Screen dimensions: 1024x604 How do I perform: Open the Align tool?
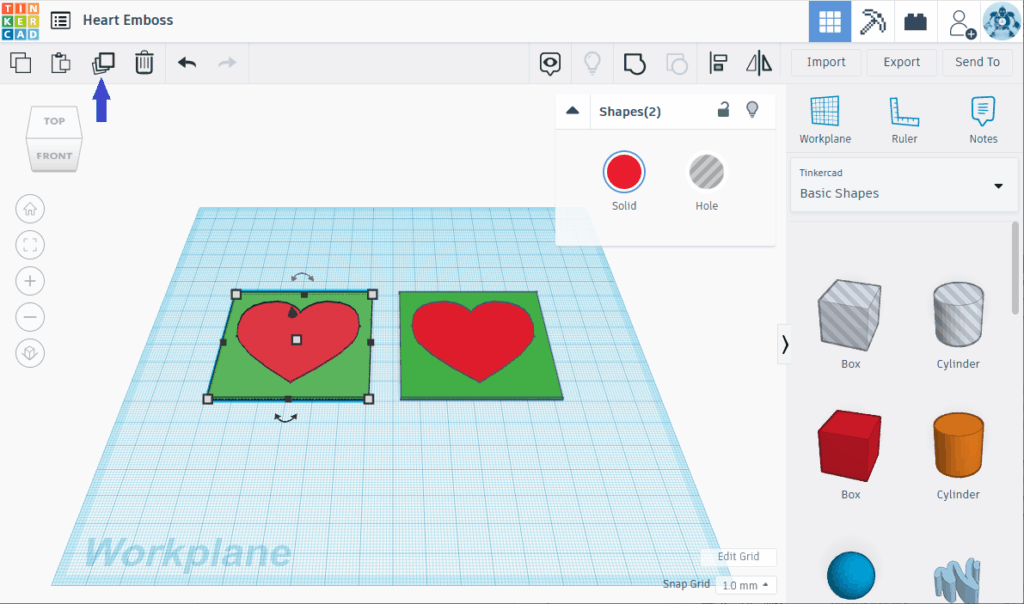coord(717,62)
